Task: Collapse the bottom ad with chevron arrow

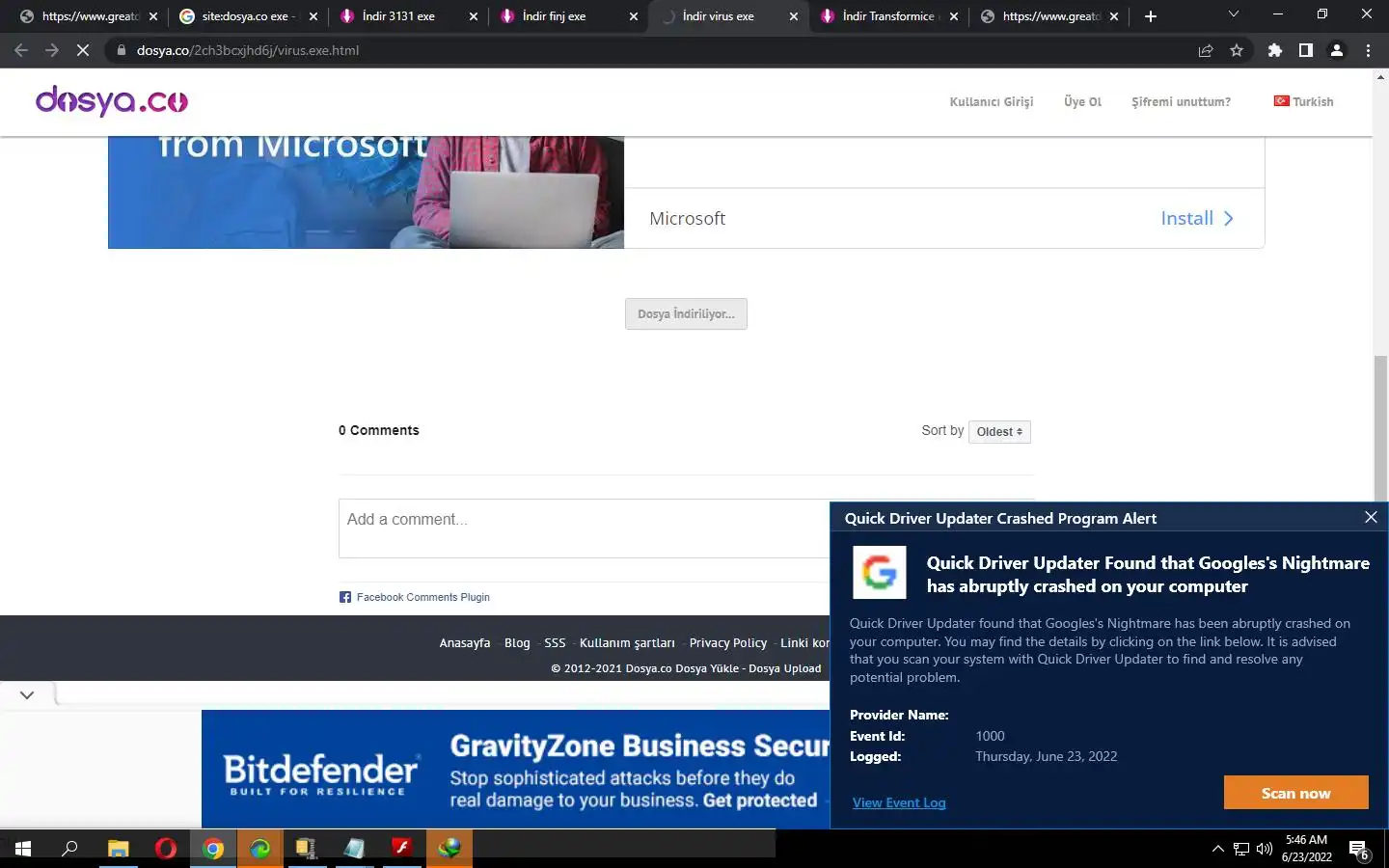Action: [27, 694]
